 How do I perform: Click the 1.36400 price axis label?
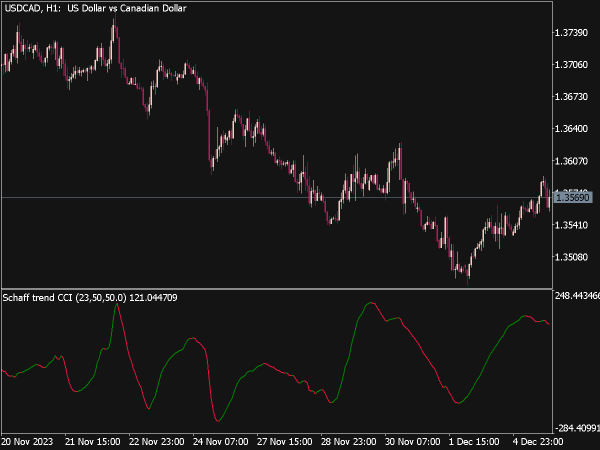[574, 129]
